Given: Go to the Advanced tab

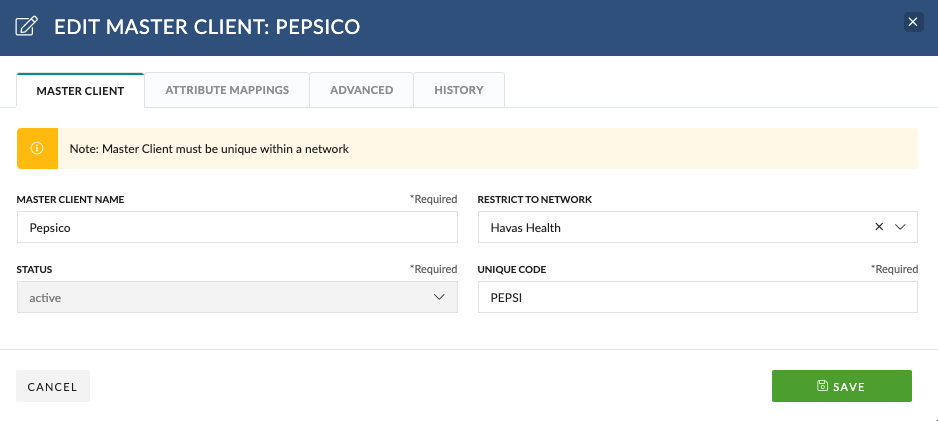Looking at the screenshot, I should click(361, 90).
